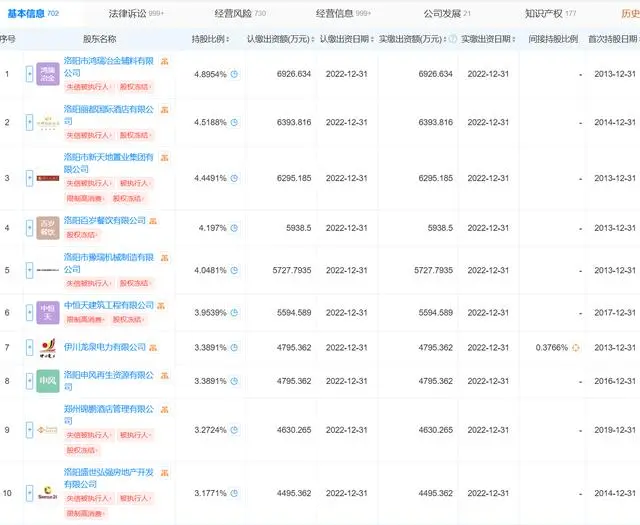This screenshot has width=640, height=525.
Task: Switch to the 知识产权 tab
Action: 551,14
